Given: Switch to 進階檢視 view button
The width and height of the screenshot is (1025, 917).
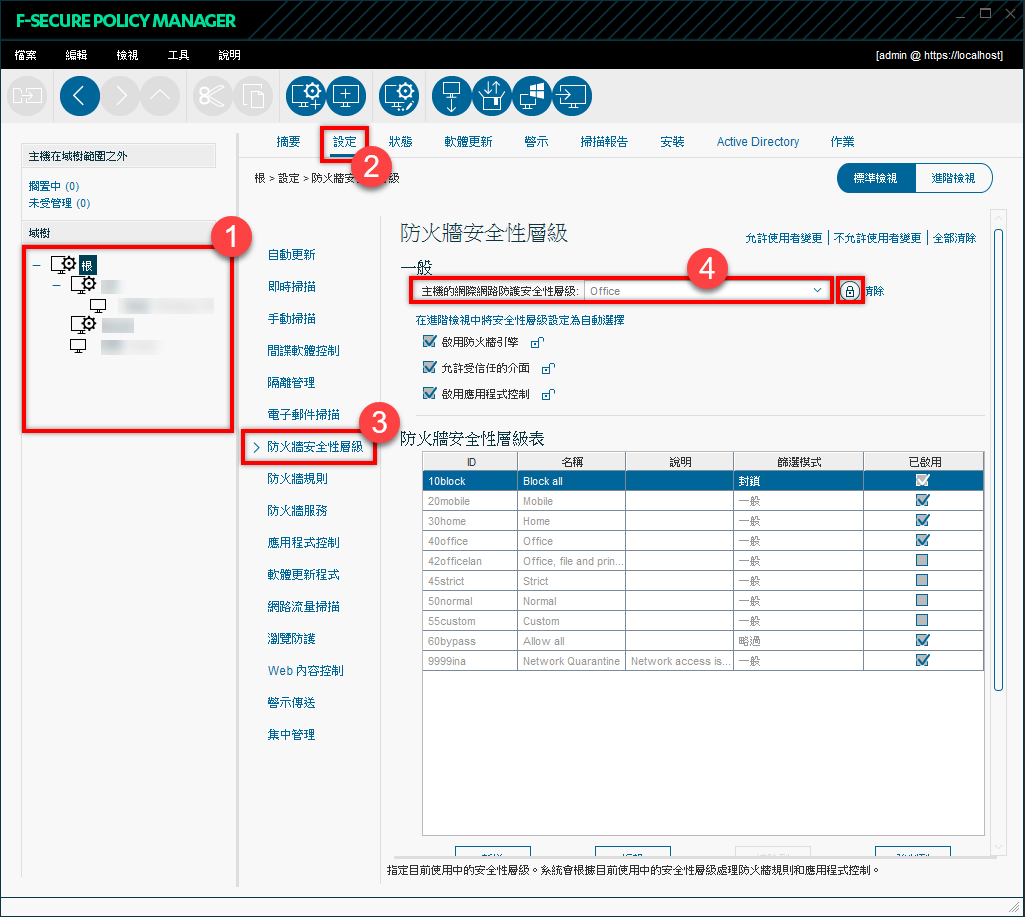Looking at the screenshot, I should (953, 178).
